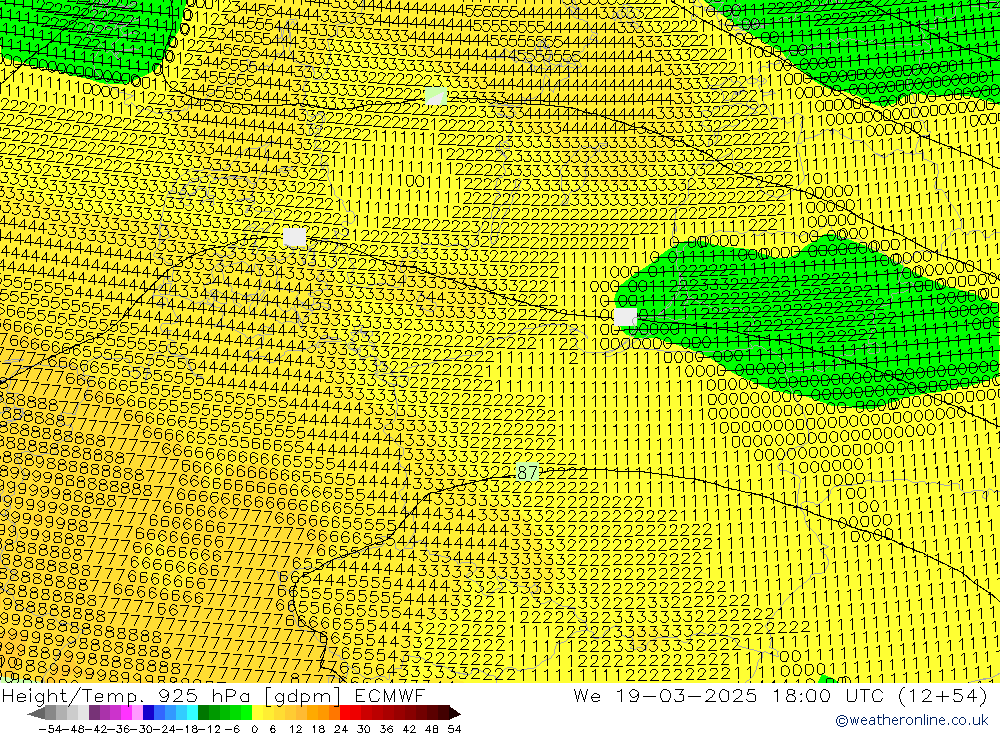Click the positive '54' label at the scale's end
The image size is (1000, 733).
click(x=454, y=729)
